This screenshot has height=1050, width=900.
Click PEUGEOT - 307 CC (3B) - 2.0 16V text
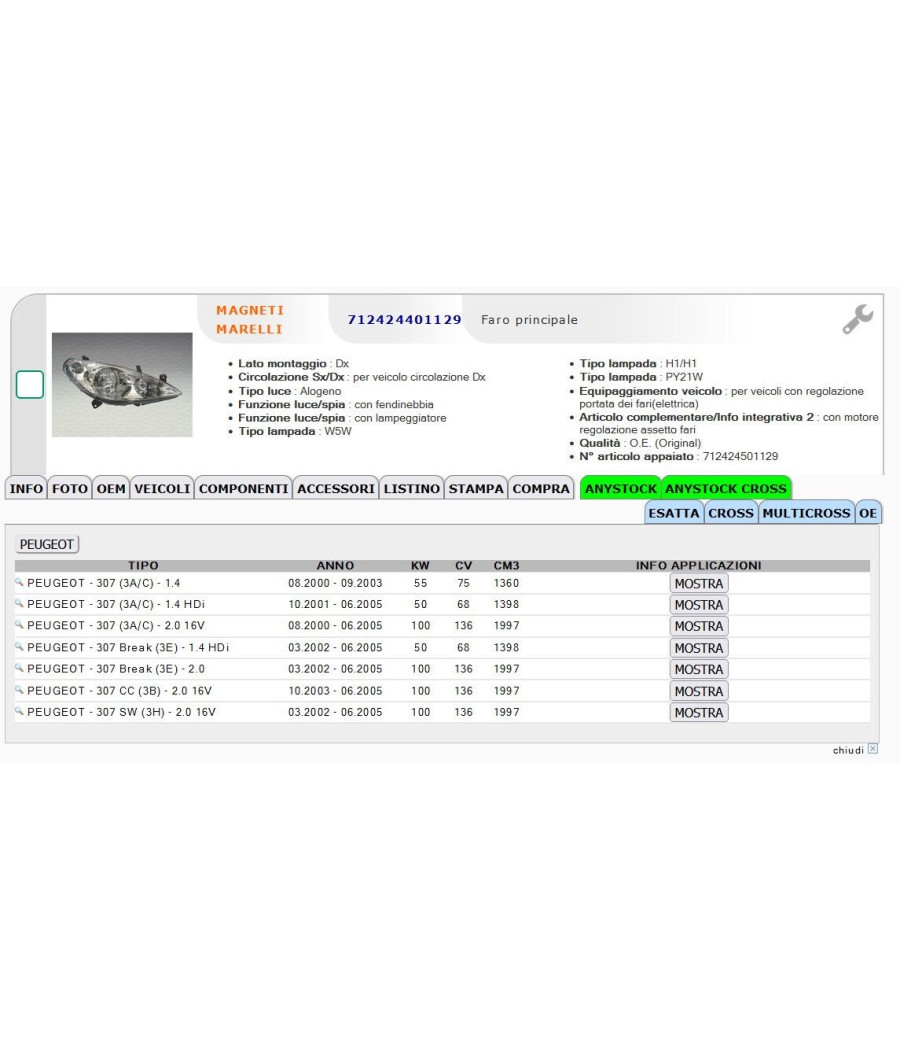point(119,691)
